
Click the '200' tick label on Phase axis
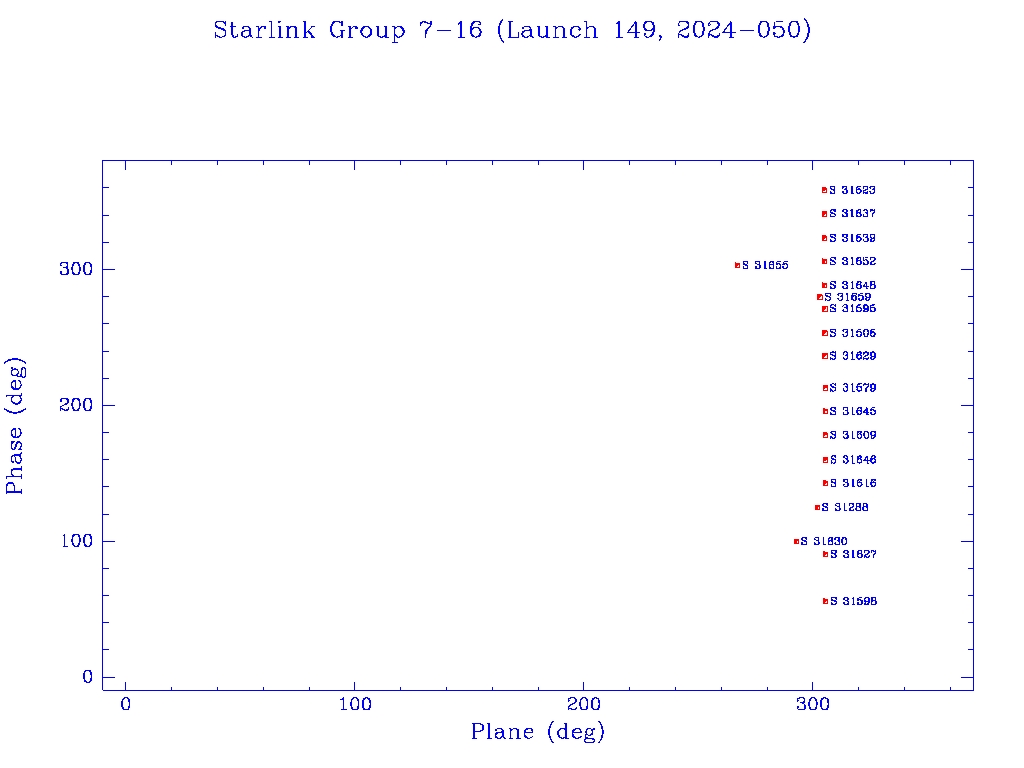76,405
